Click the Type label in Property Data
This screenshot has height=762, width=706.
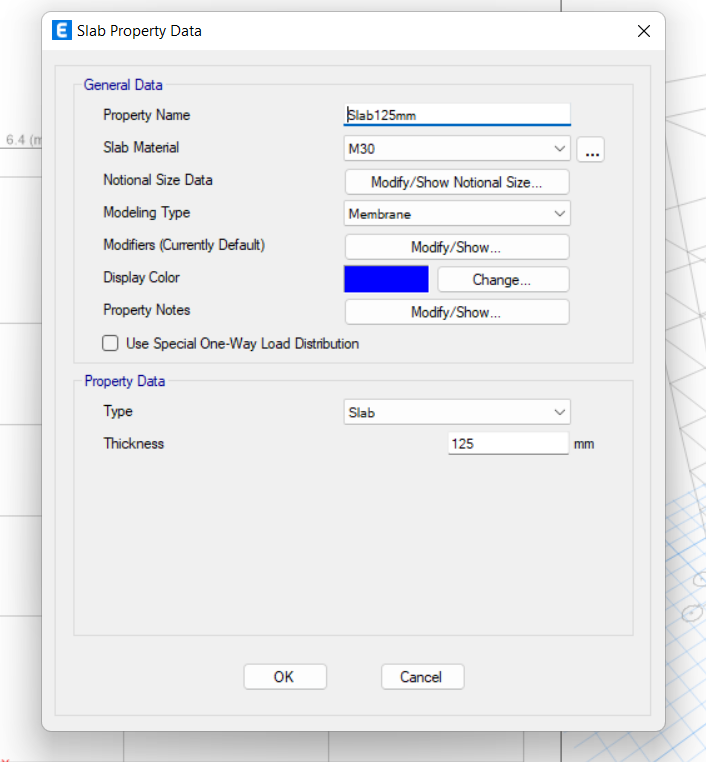point(118,411)
